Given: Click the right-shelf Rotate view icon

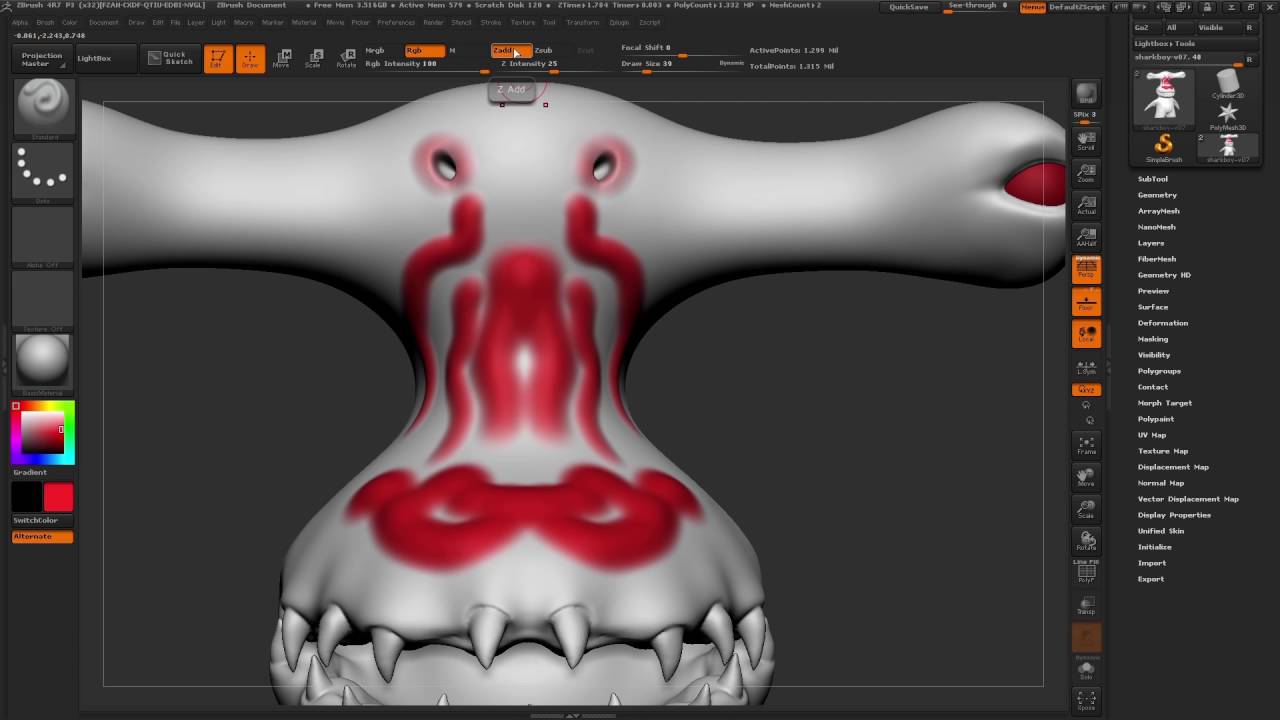Looking at the screenshot, I should point(1086,542).
